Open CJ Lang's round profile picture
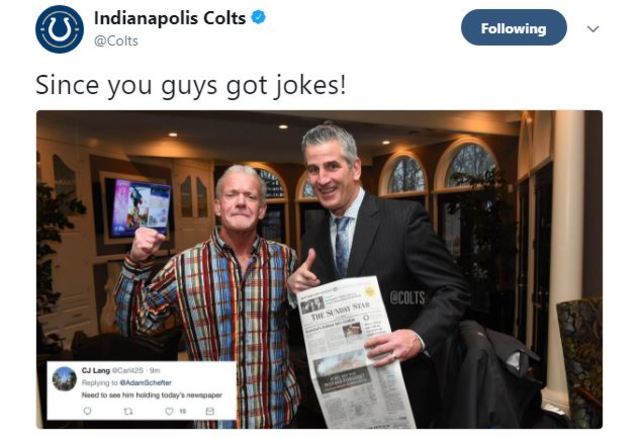 (x=64, y=378)
